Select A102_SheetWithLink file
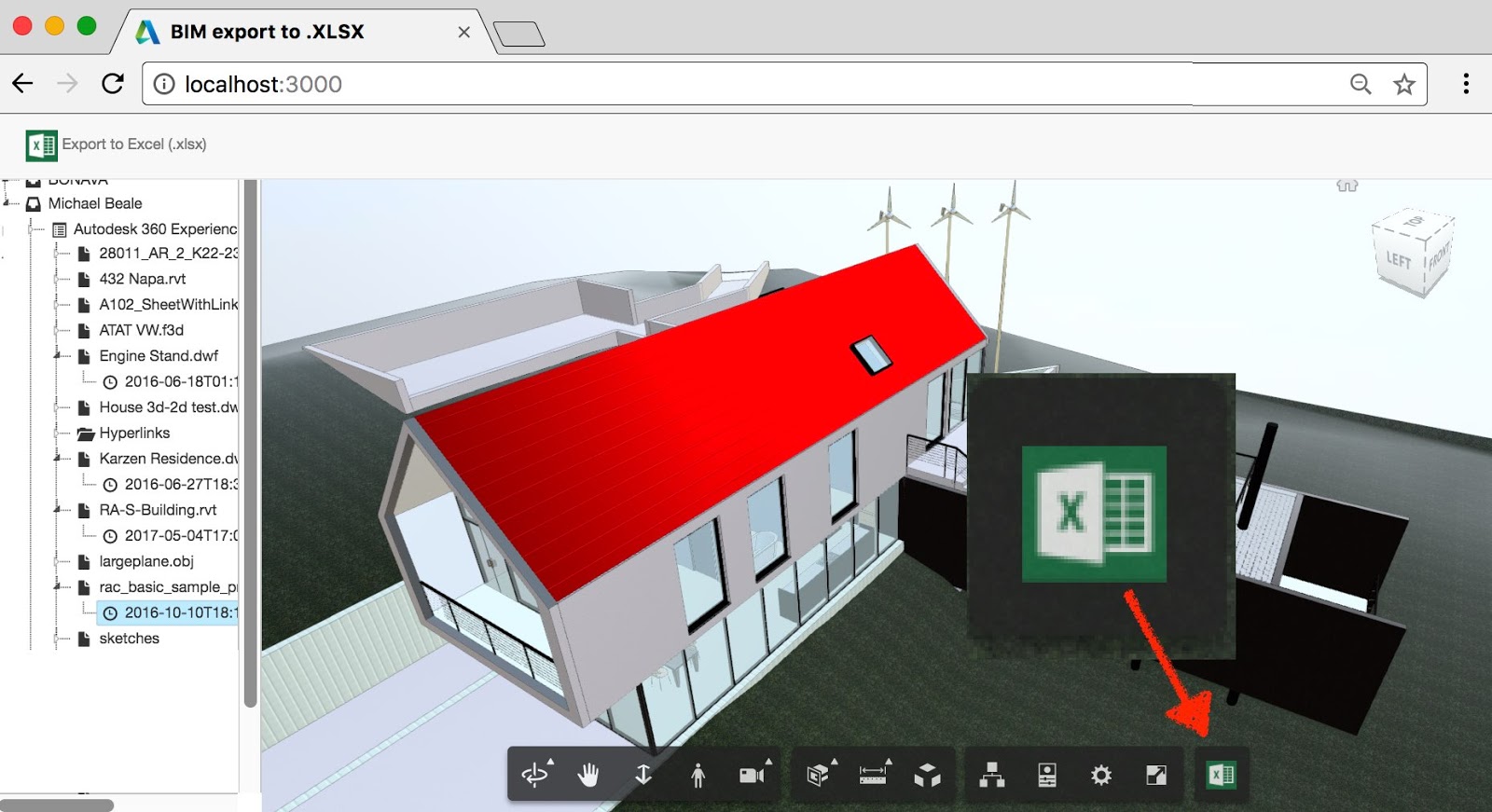Image resolution: width=1492 pixels, height=812 pixels. tap(169, 305)
